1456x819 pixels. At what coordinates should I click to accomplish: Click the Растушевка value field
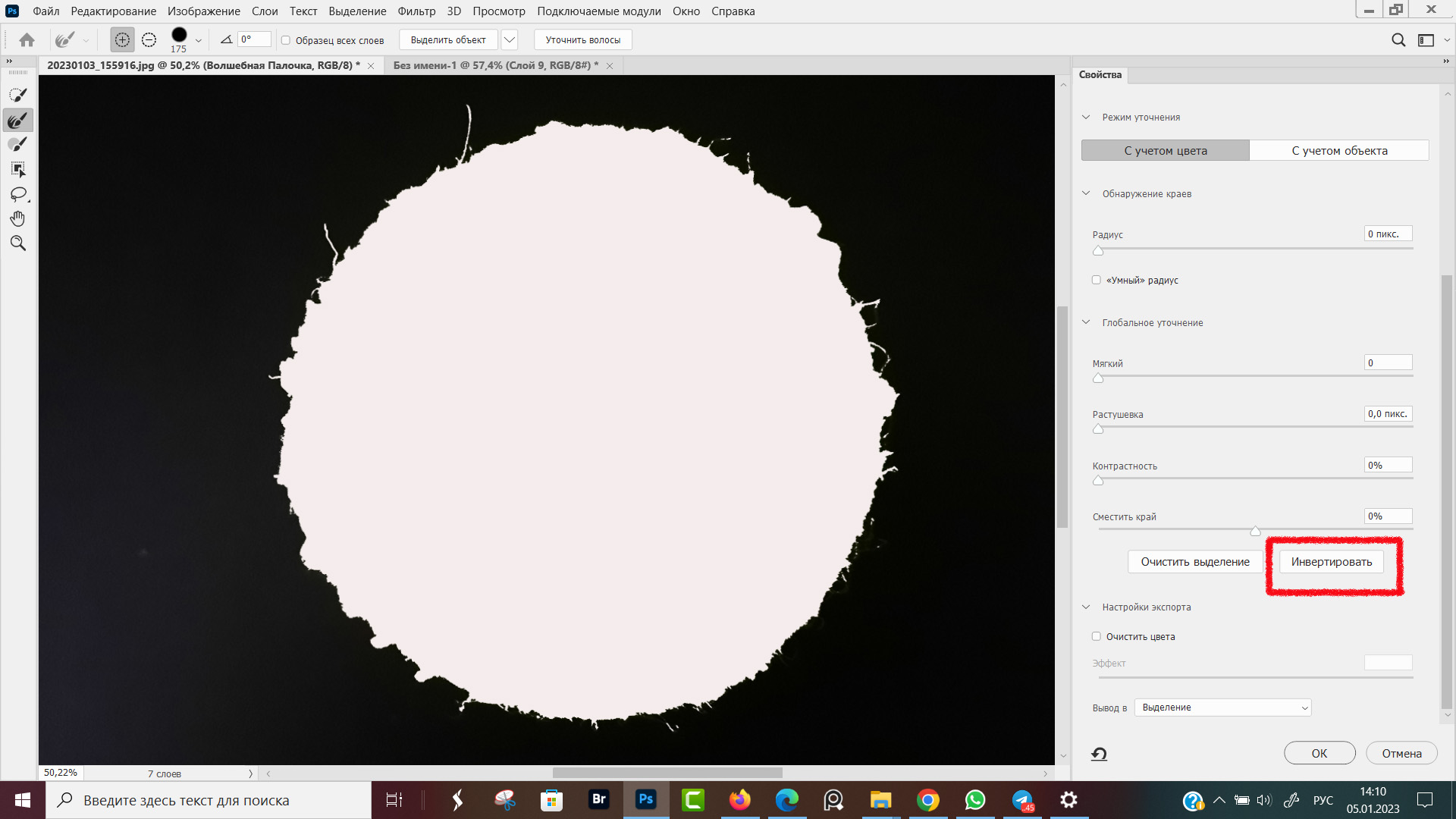(1389, 414)
